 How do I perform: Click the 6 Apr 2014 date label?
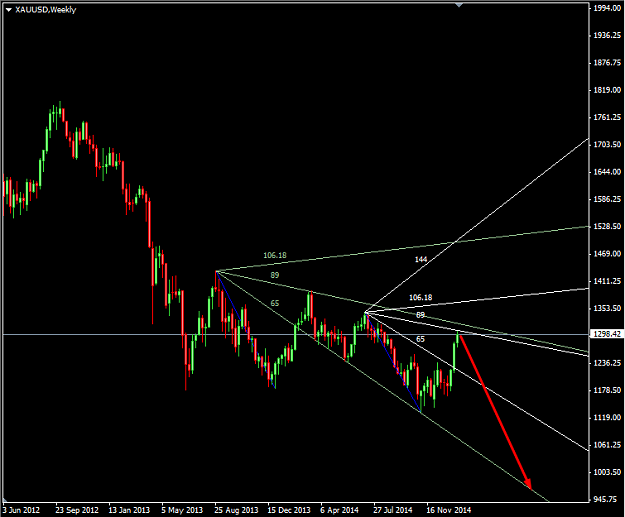(339, 510)
